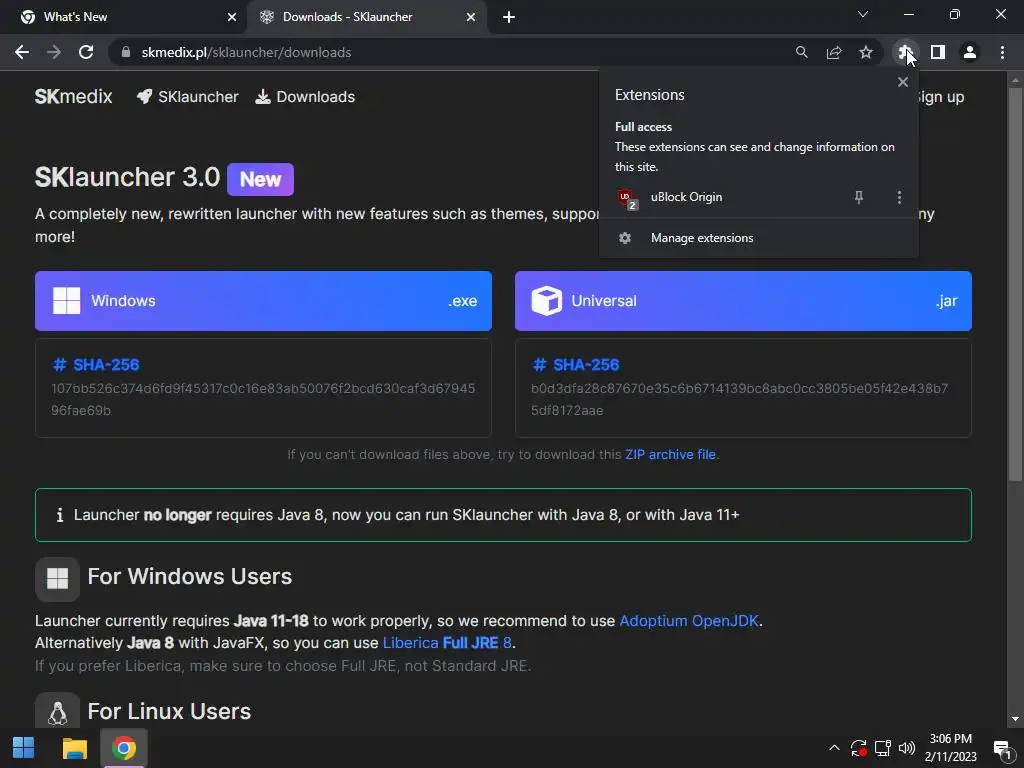
Task: Click the Chrome taskbar icon
Action: click(x=124, y=748)
